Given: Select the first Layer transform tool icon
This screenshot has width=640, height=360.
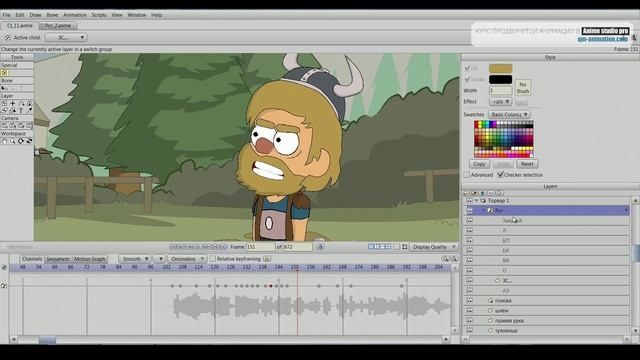Looking at the screenshot, I should (4, 104).
